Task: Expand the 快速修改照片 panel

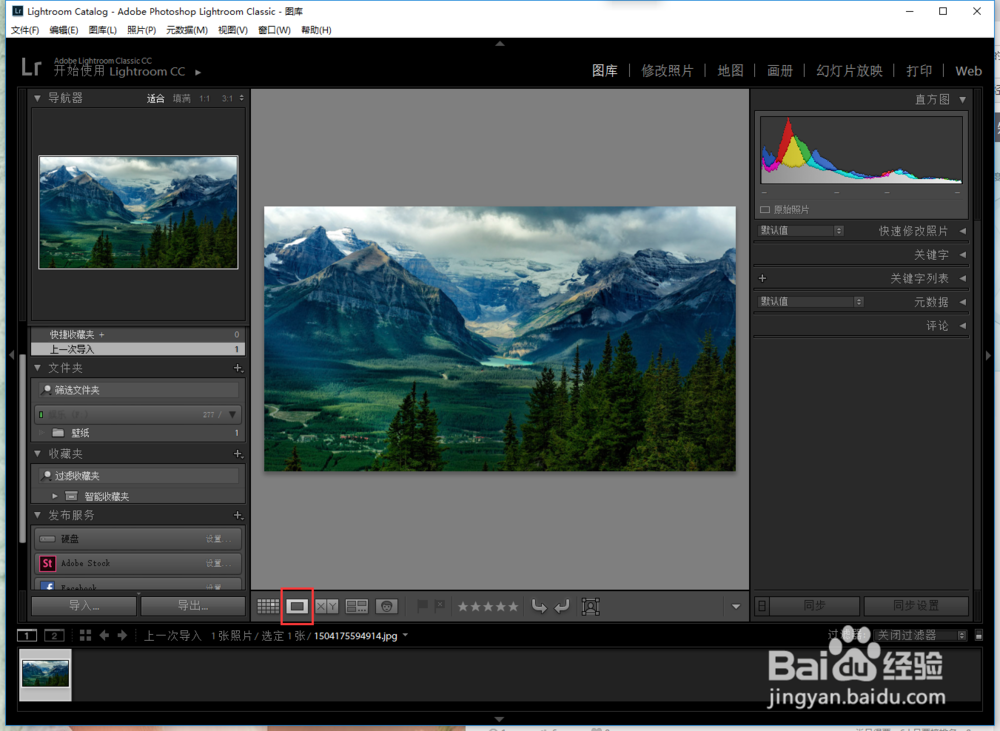Action: (x=962, y=231)
